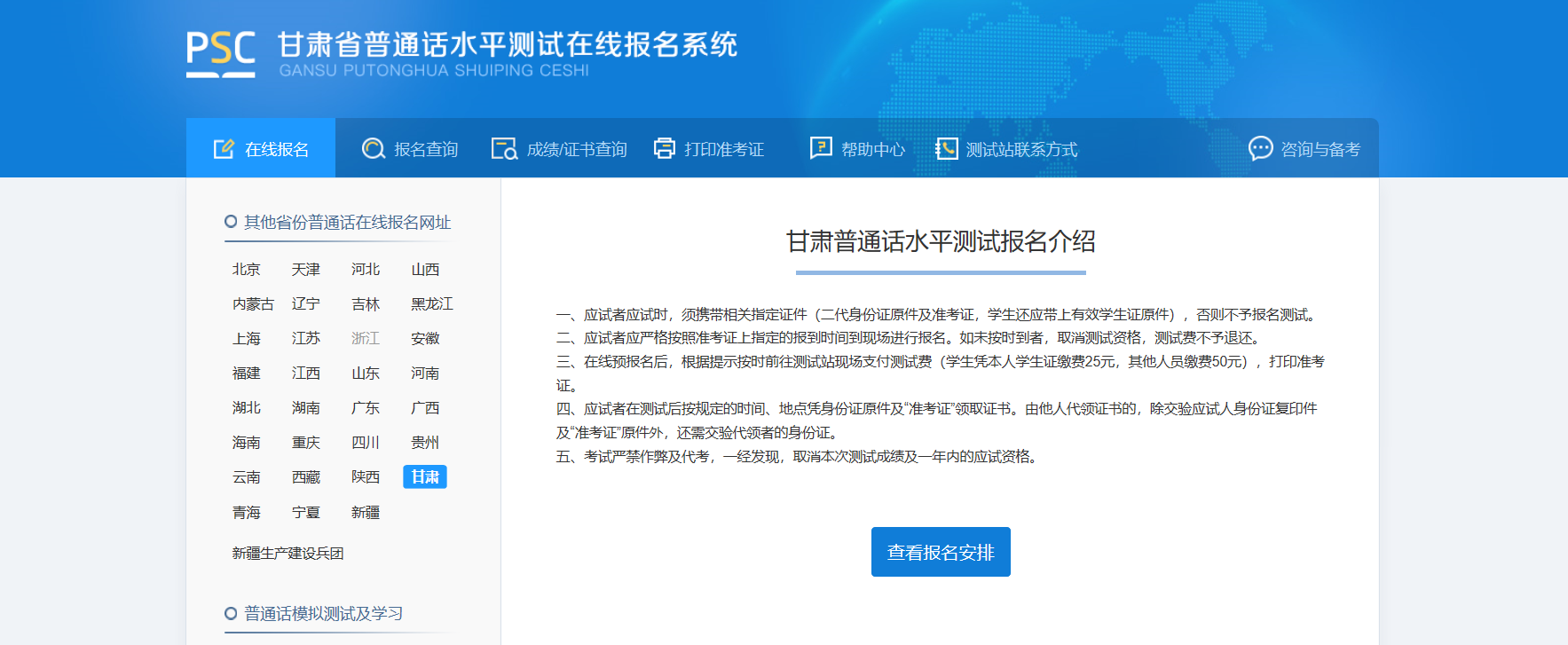Image resolution: width=1568 pixels, height=645 pixels.
Task: Select the 辽宁 province link
Action: pyautogui.click(x=306, y=303)
